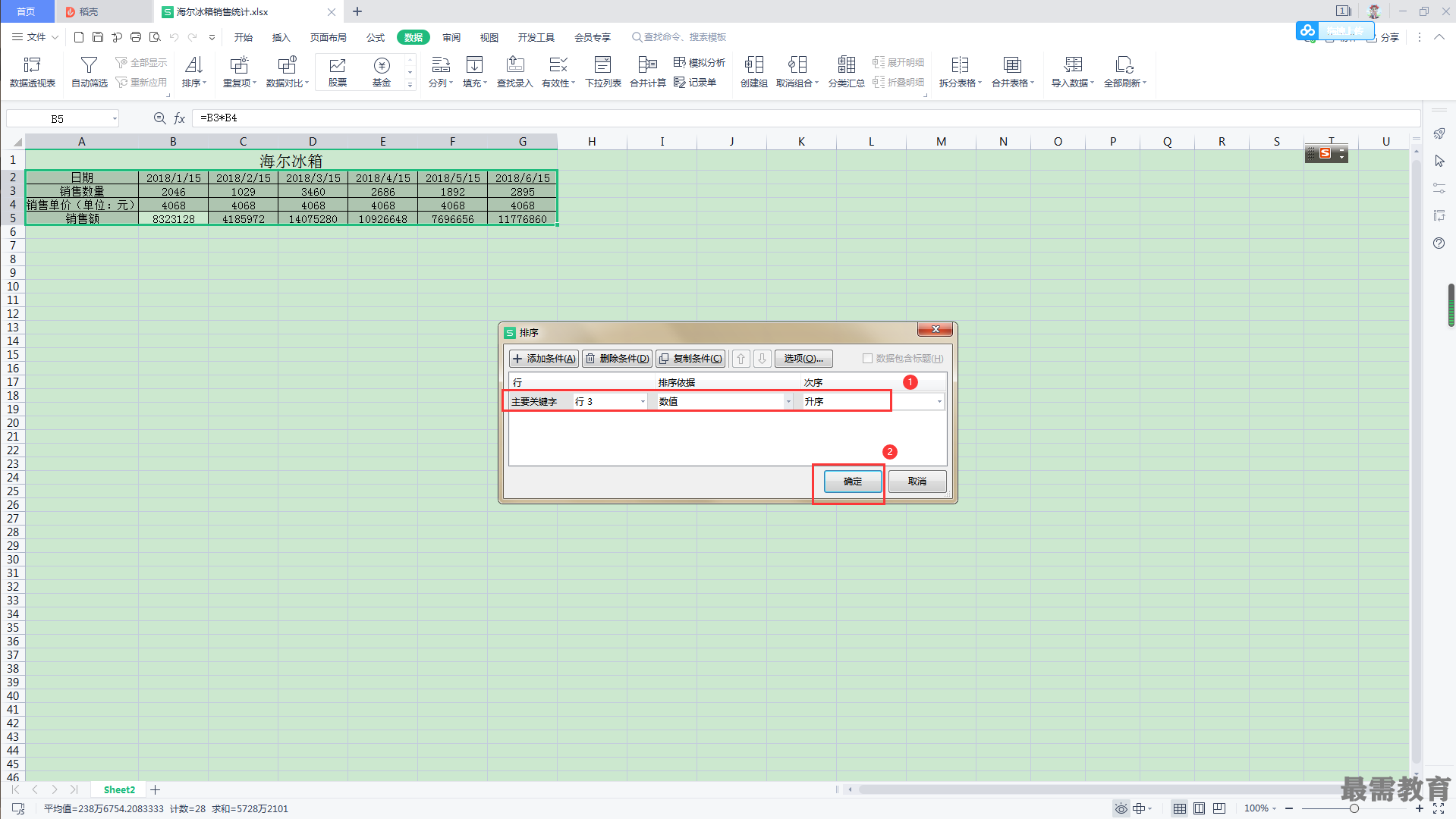Open the 文件 file menu
1456x819 pixels.
(x=35, y=36)
